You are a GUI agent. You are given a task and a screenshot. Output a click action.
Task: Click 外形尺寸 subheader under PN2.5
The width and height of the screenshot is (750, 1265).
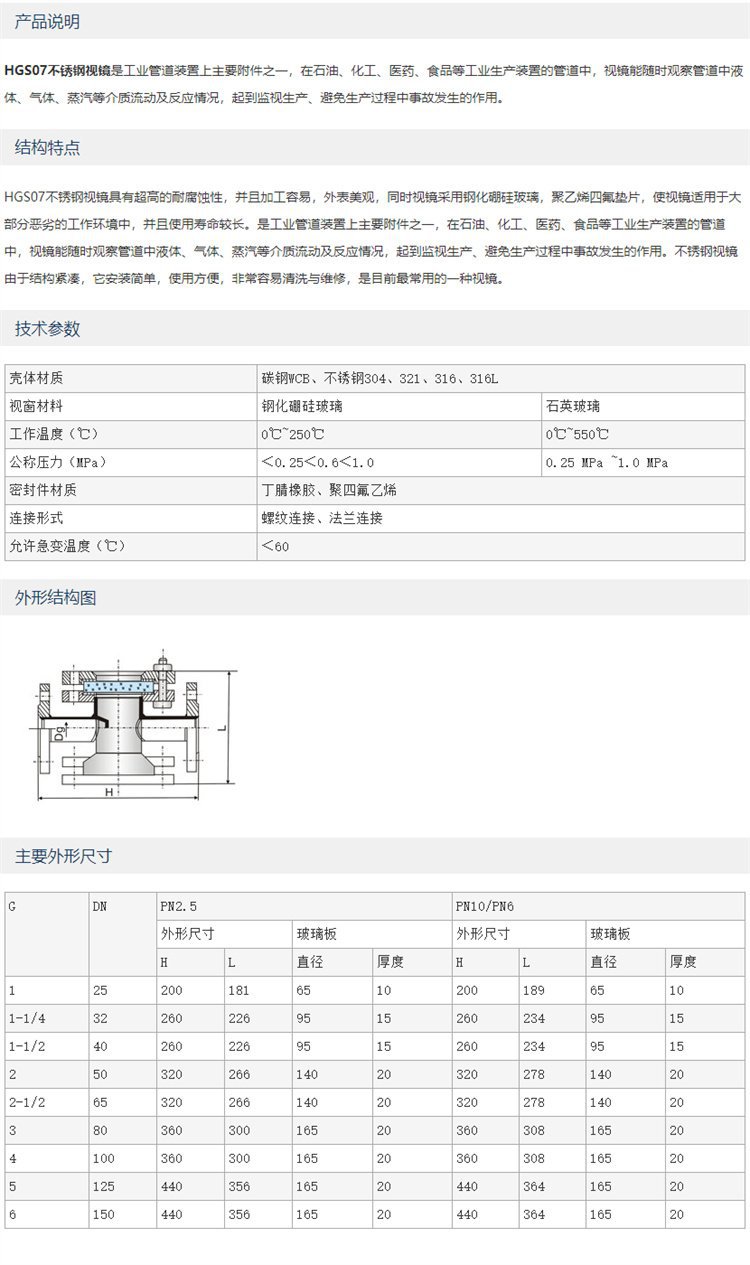tap(224, 934)
